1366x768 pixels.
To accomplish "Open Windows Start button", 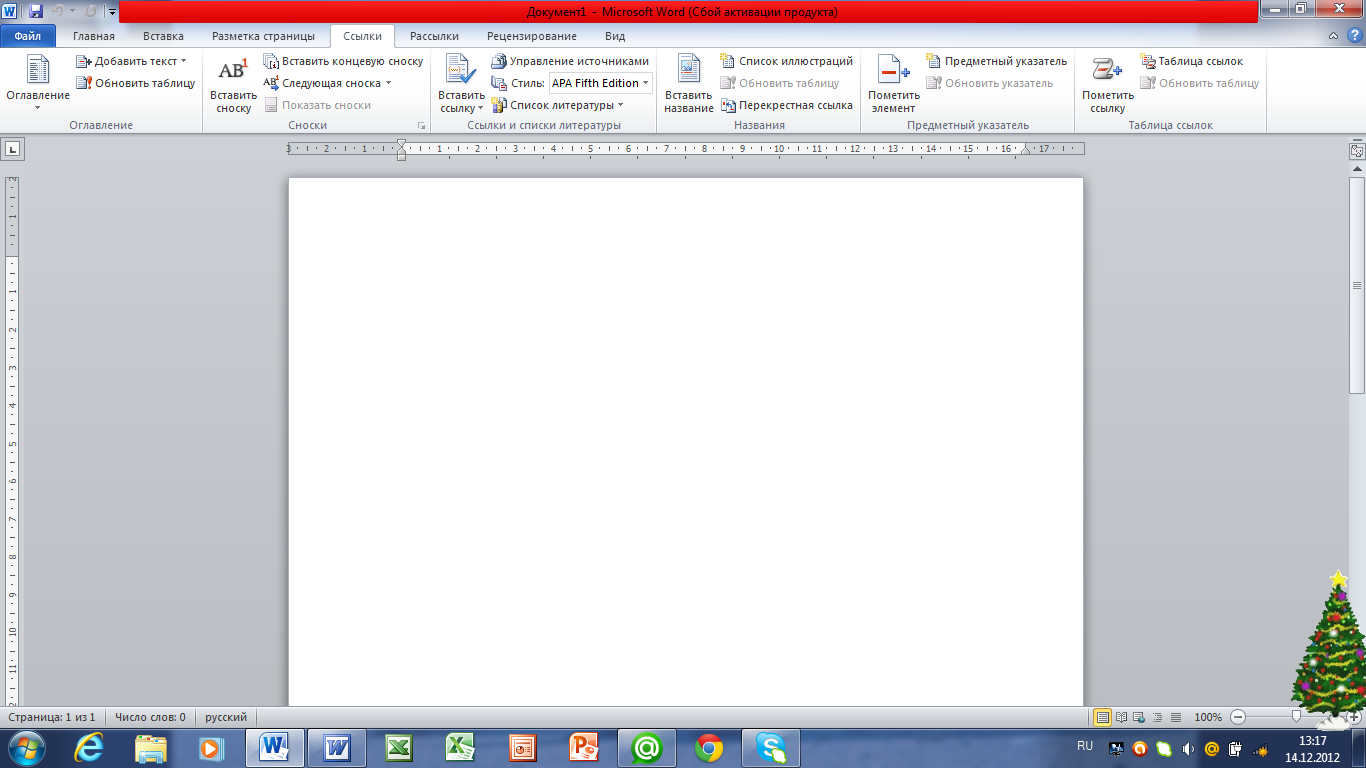I will click(x=27, y=747).
